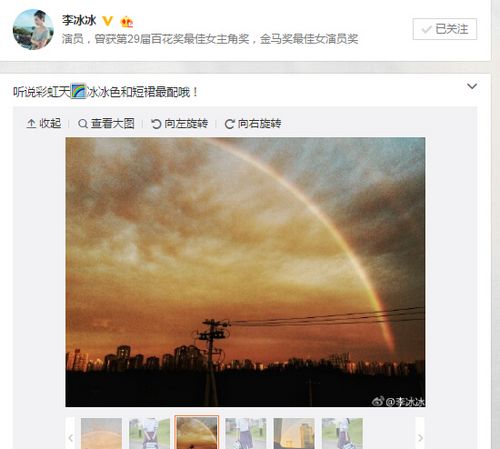Click the main rainbow sunset photo

245,272
